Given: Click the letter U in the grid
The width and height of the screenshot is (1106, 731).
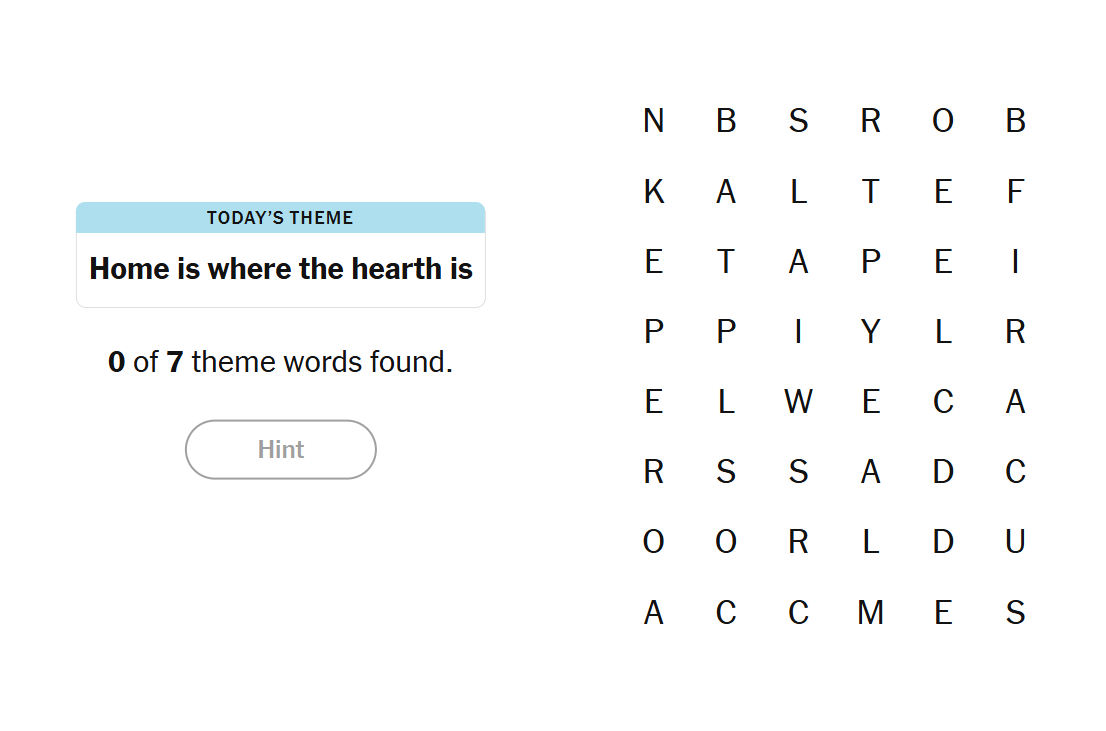Looking at the screenshot, I should tap(1015, 541).
